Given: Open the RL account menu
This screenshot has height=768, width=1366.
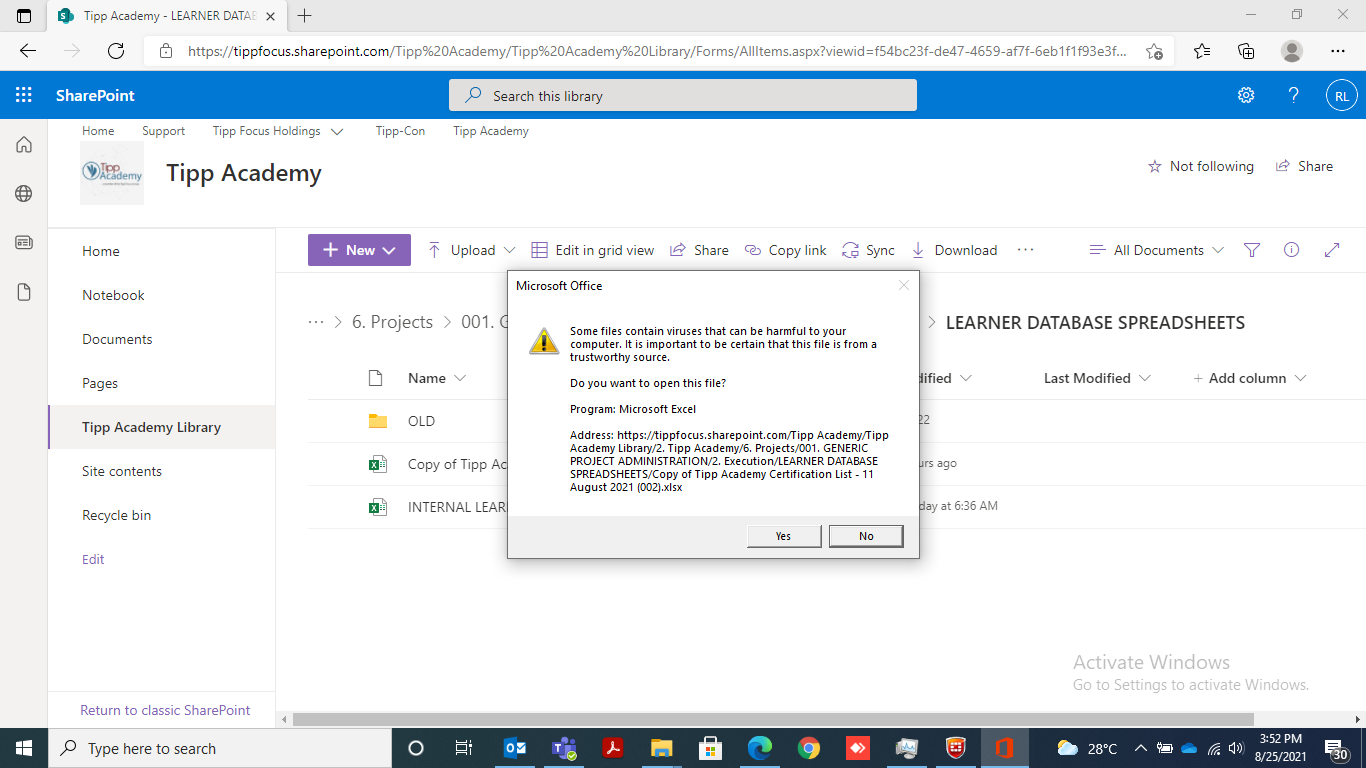Looking at the screenshot, I should [1341, 96].
